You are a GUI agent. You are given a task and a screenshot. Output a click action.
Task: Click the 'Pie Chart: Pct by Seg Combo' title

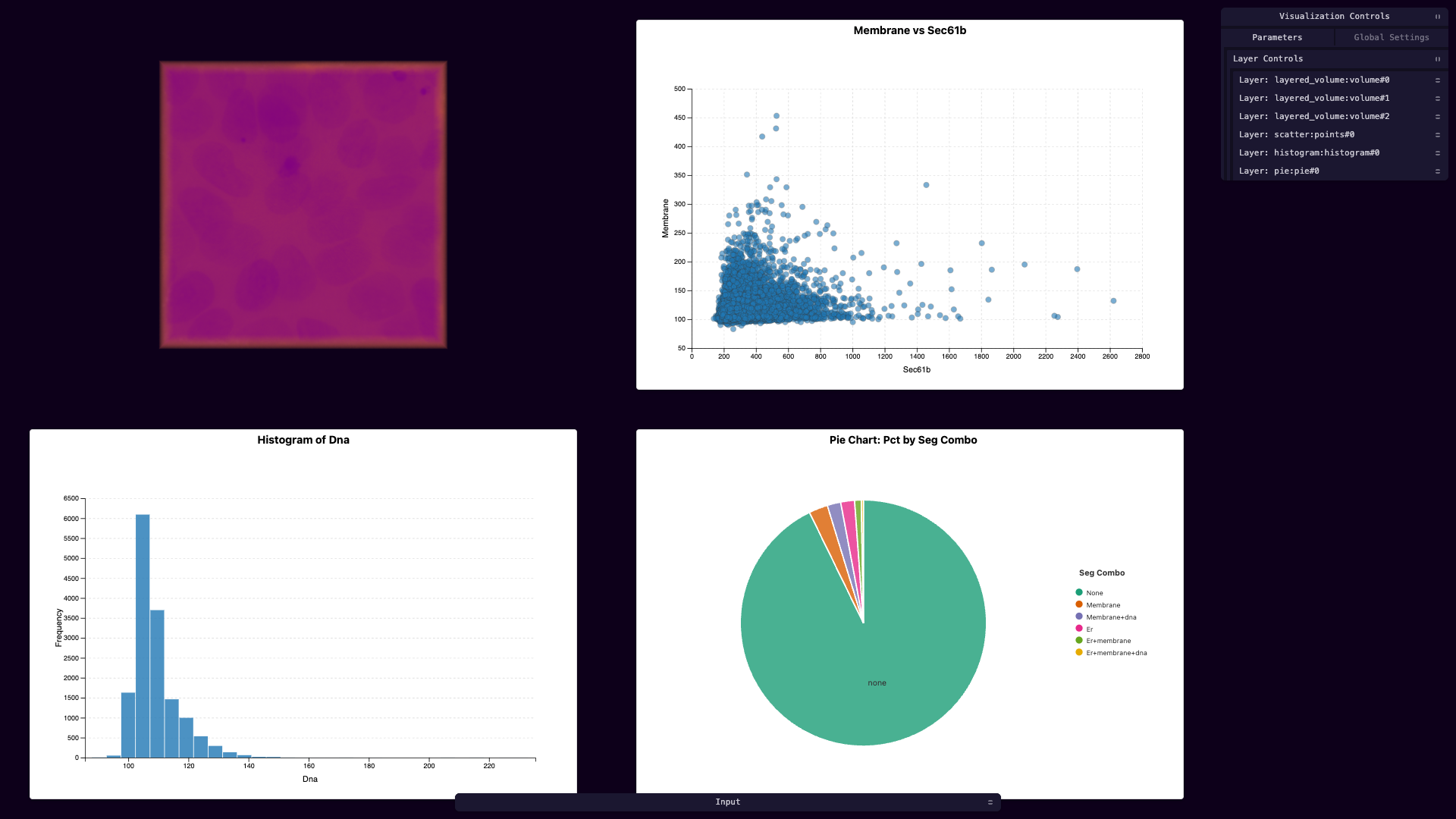pyautogui.click(x=903, y=440)
